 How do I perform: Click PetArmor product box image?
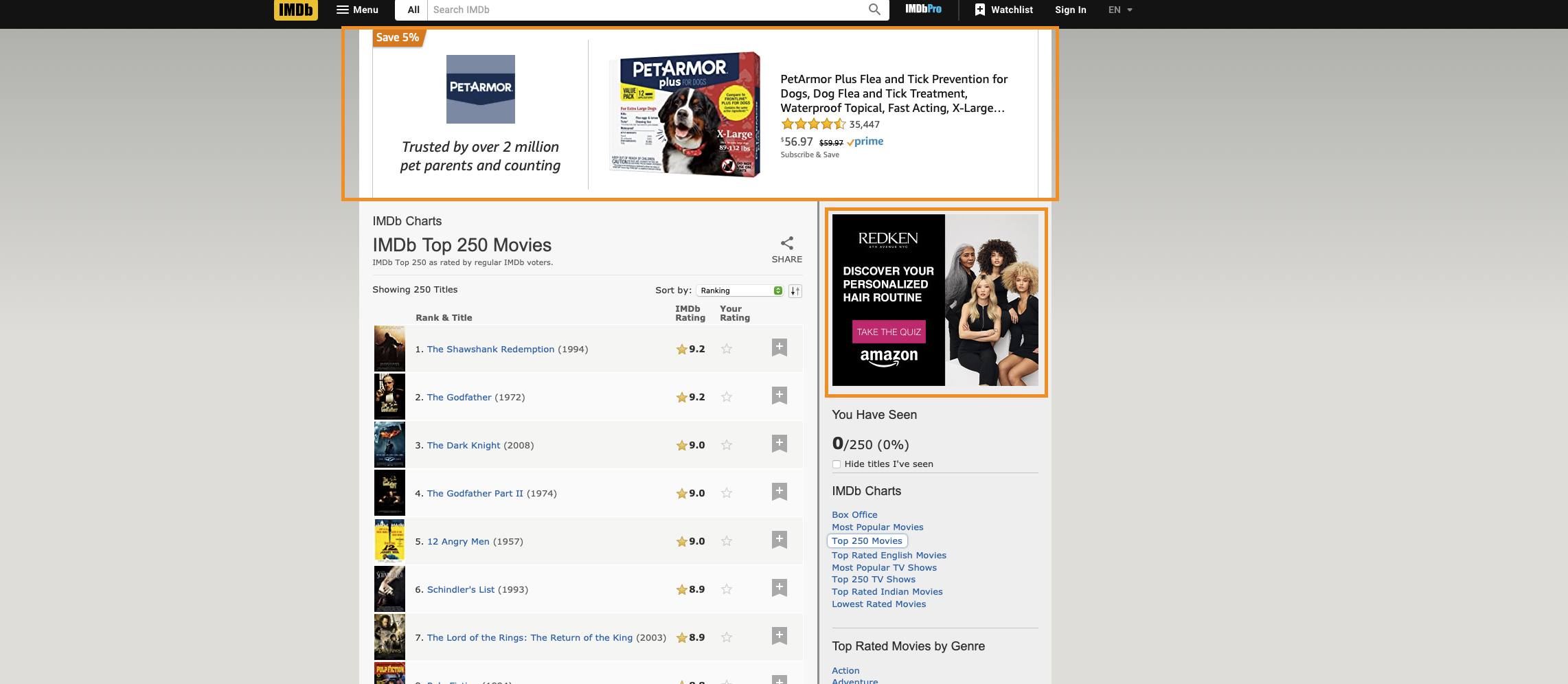point(685,114)
